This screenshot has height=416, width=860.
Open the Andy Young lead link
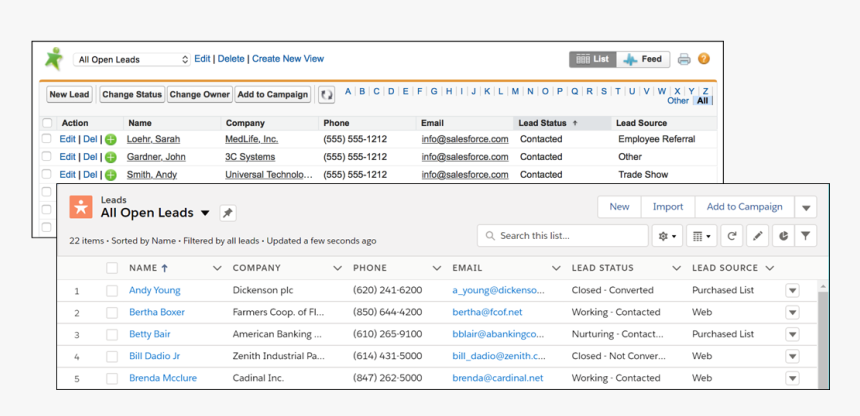pos(155,290)
